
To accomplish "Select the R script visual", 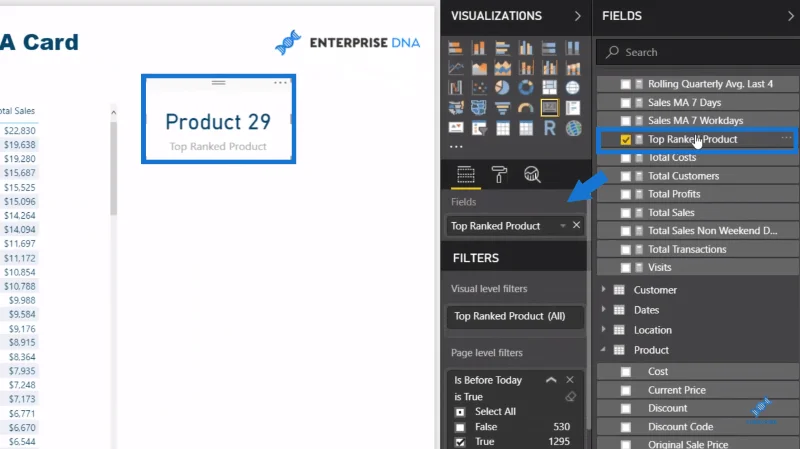I will tap(549, 128).
